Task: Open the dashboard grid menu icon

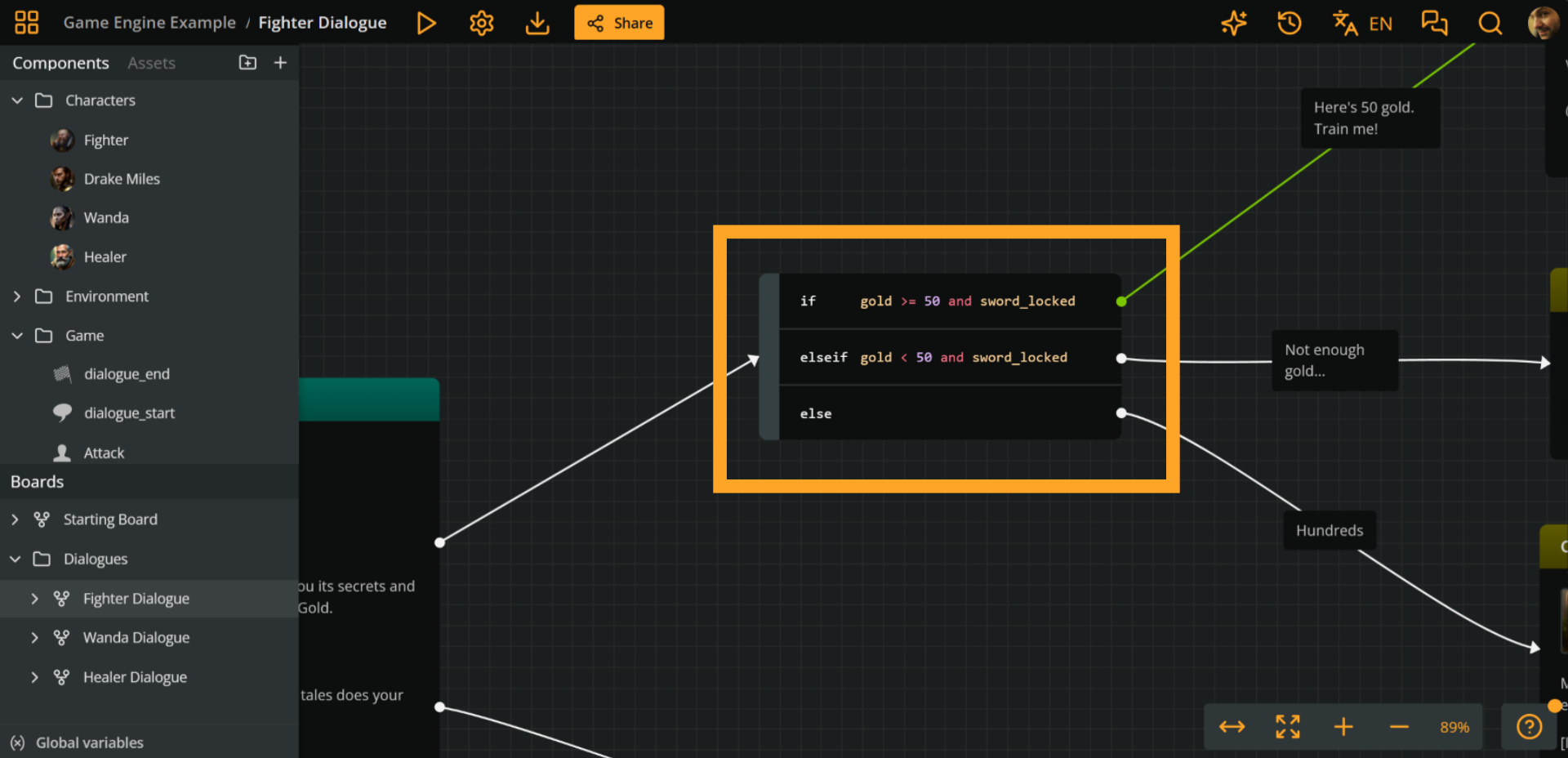Action: point(26,23)
